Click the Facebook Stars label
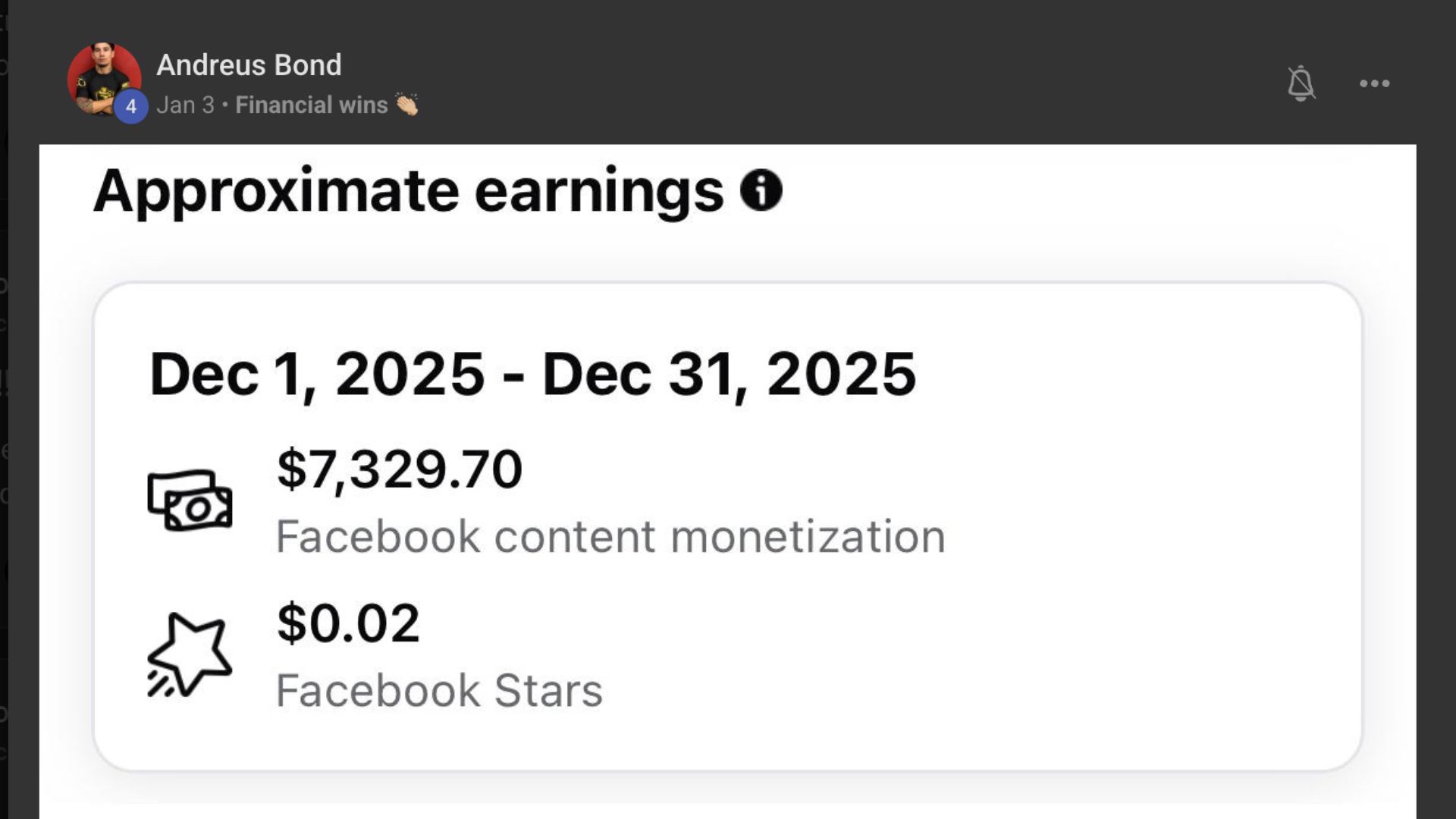1456x819 pixels. [x=439, y=691]
